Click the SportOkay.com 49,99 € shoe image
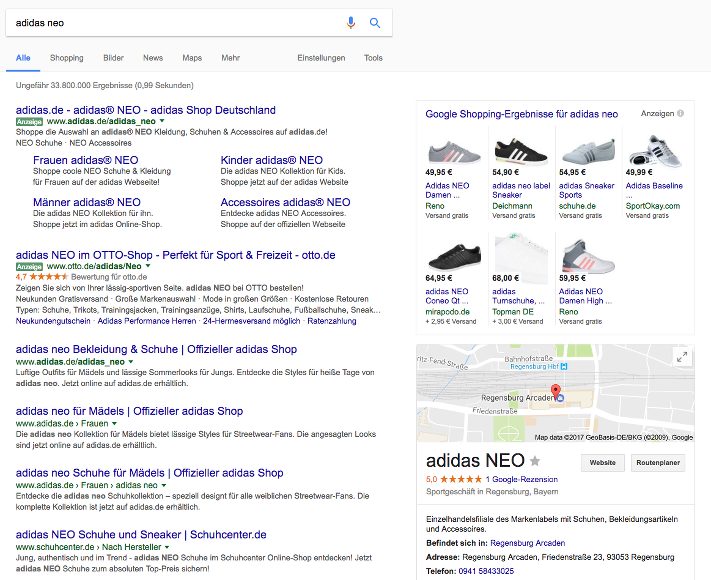The height and width of the screenshot is (580, 711). tap(655, 151)
